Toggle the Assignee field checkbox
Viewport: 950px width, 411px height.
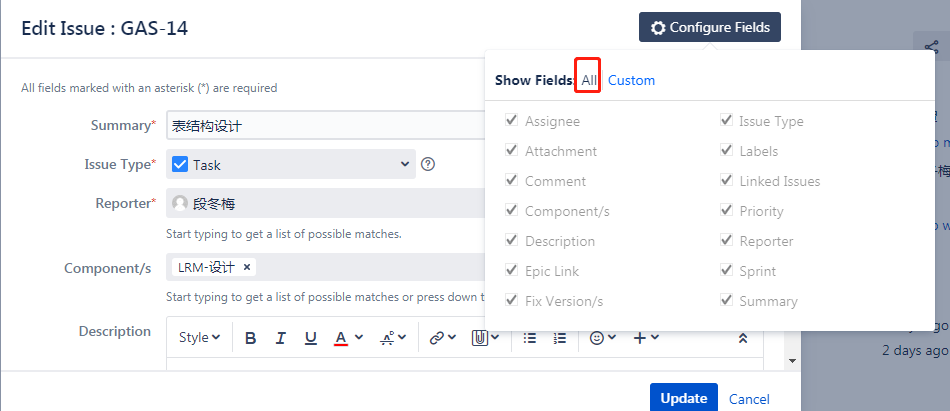tap(512, 121)
